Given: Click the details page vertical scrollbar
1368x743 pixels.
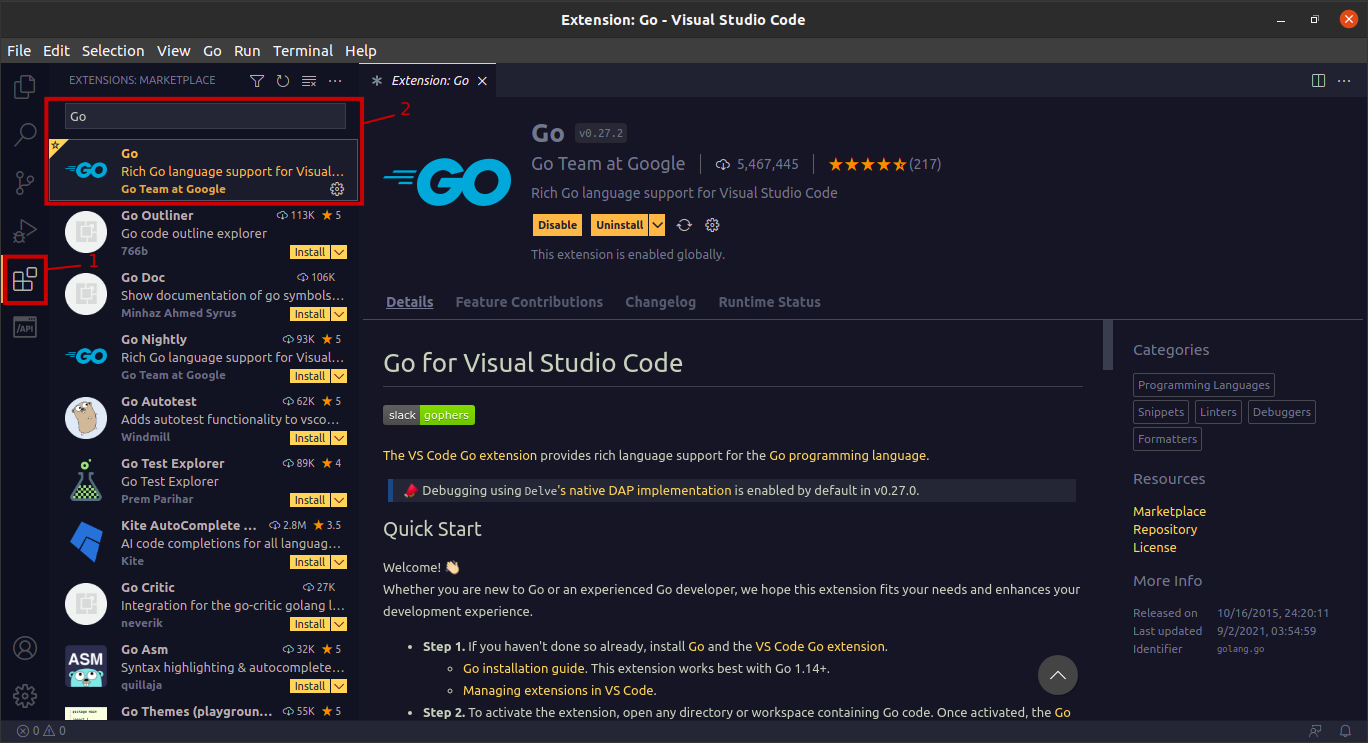Looking at the screenshot, I should click(1108, 345).
